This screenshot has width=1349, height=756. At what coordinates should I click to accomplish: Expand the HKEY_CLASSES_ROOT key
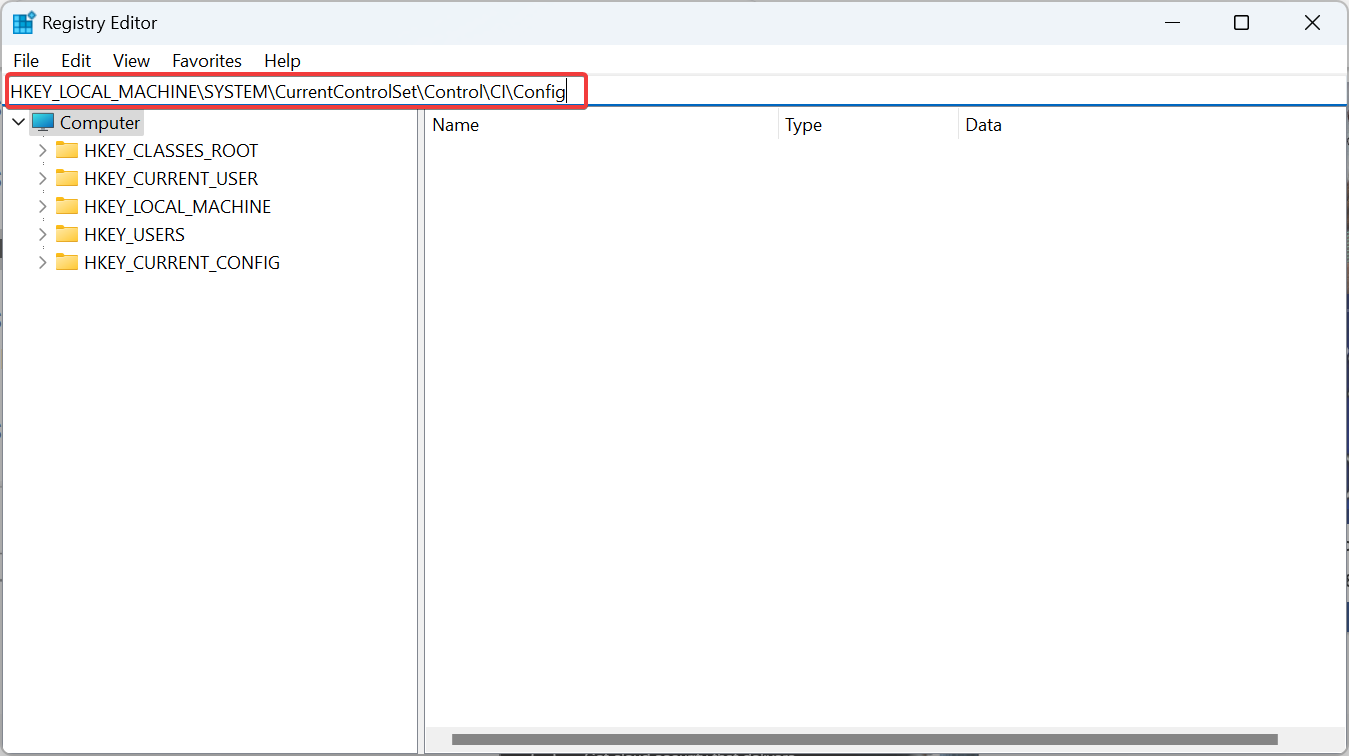42,151
